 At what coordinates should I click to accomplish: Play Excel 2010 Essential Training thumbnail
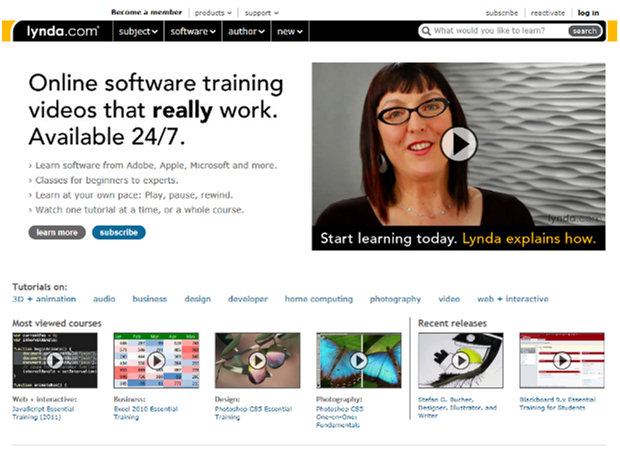pyautogui.click(x=156, y=360)
